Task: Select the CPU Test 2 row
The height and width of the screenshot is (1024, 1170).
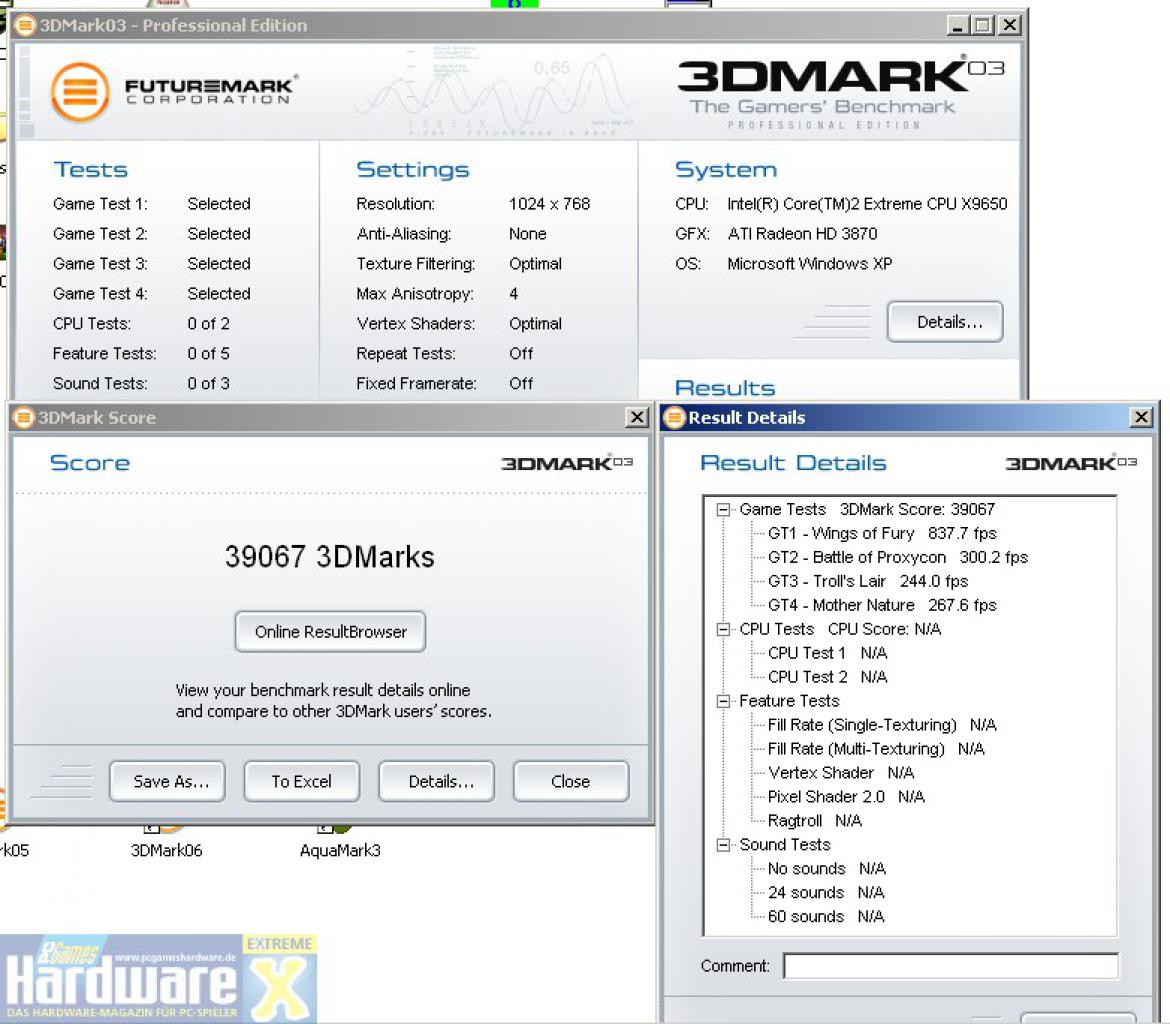Action: (828, 677)
